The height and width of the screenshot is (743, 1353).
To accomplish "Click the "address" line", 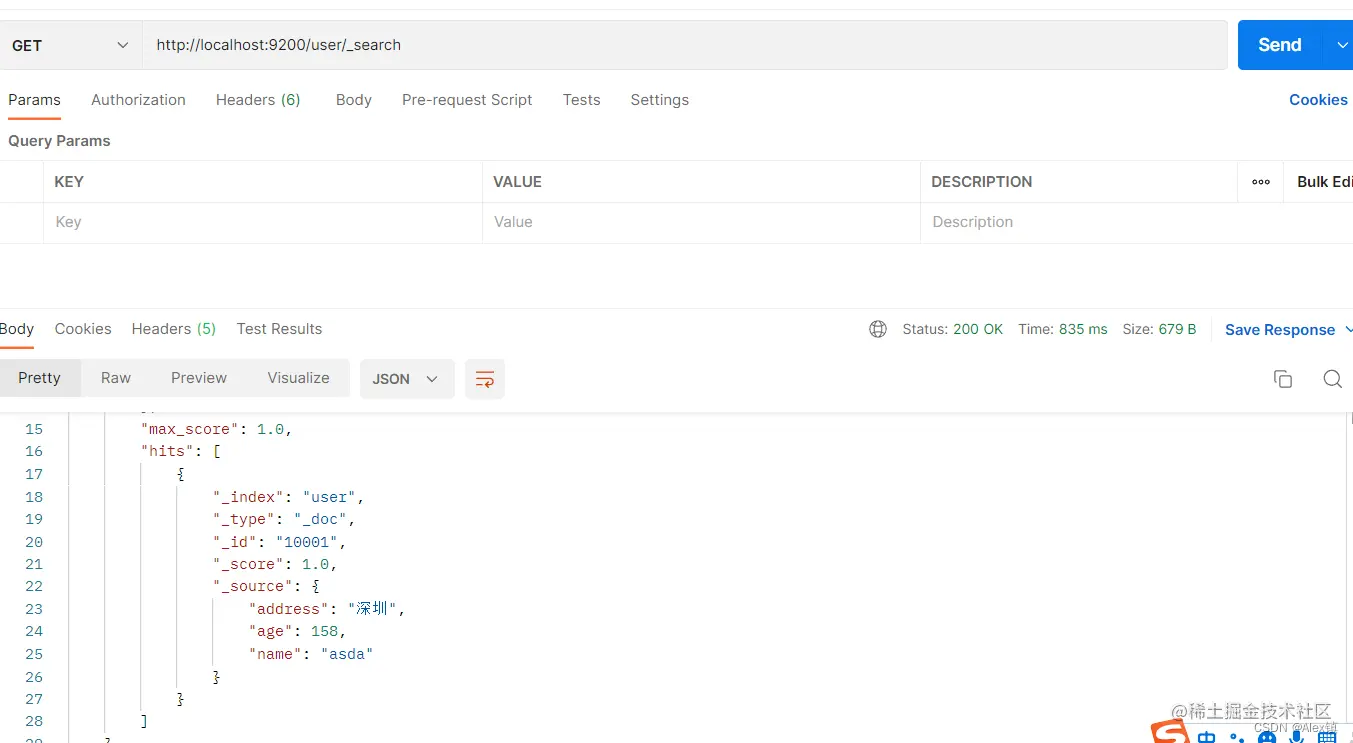I will pos(327,609).
